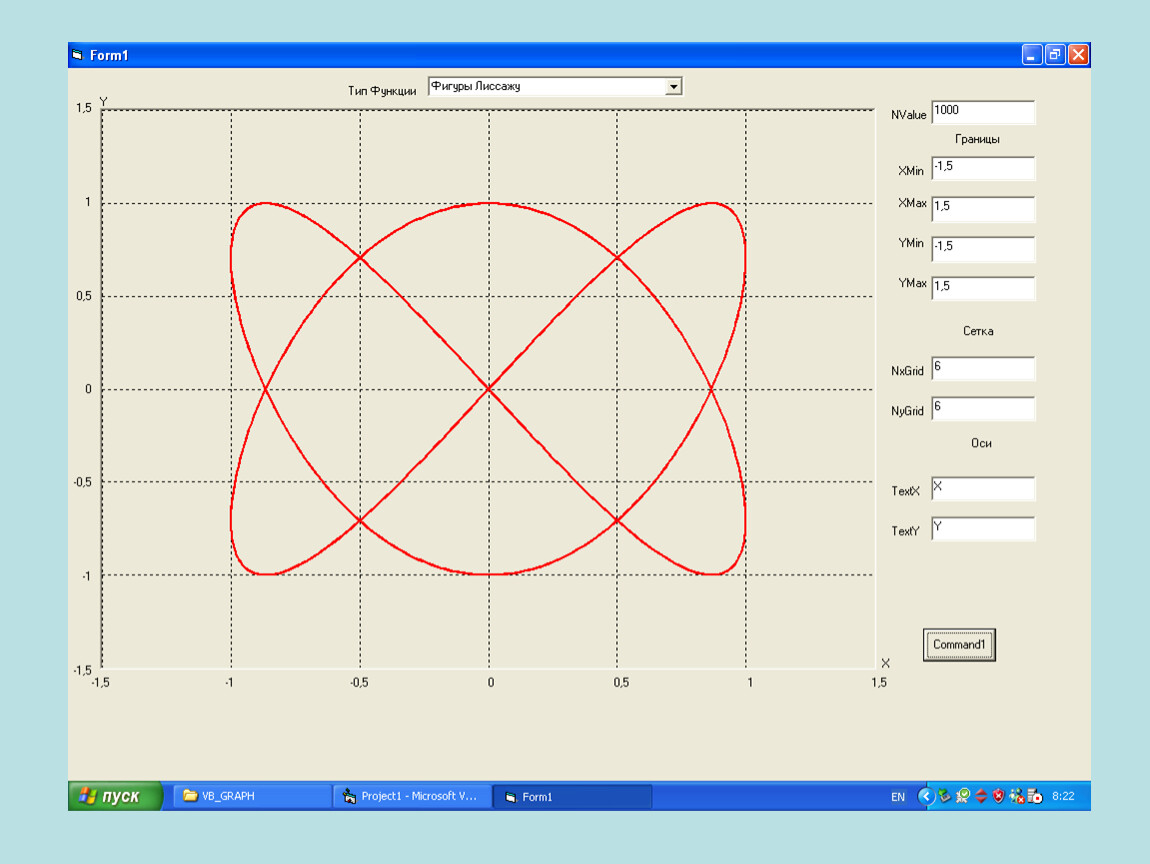Click the YMax label text
Viewport: 1150px width, 864px height.
click(912, 283)
